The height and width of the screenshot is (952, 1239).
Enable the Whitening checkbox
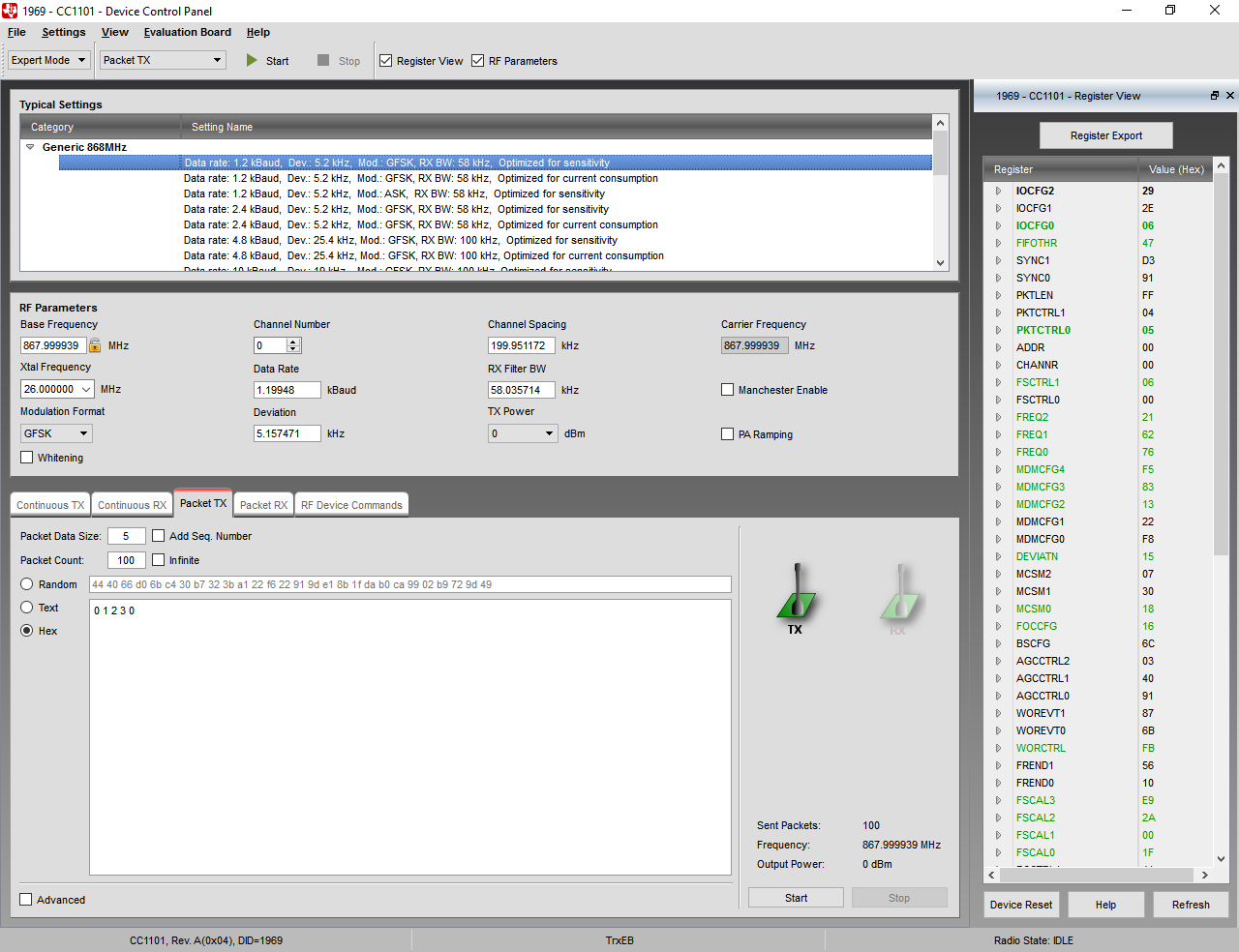pos(26,457)
